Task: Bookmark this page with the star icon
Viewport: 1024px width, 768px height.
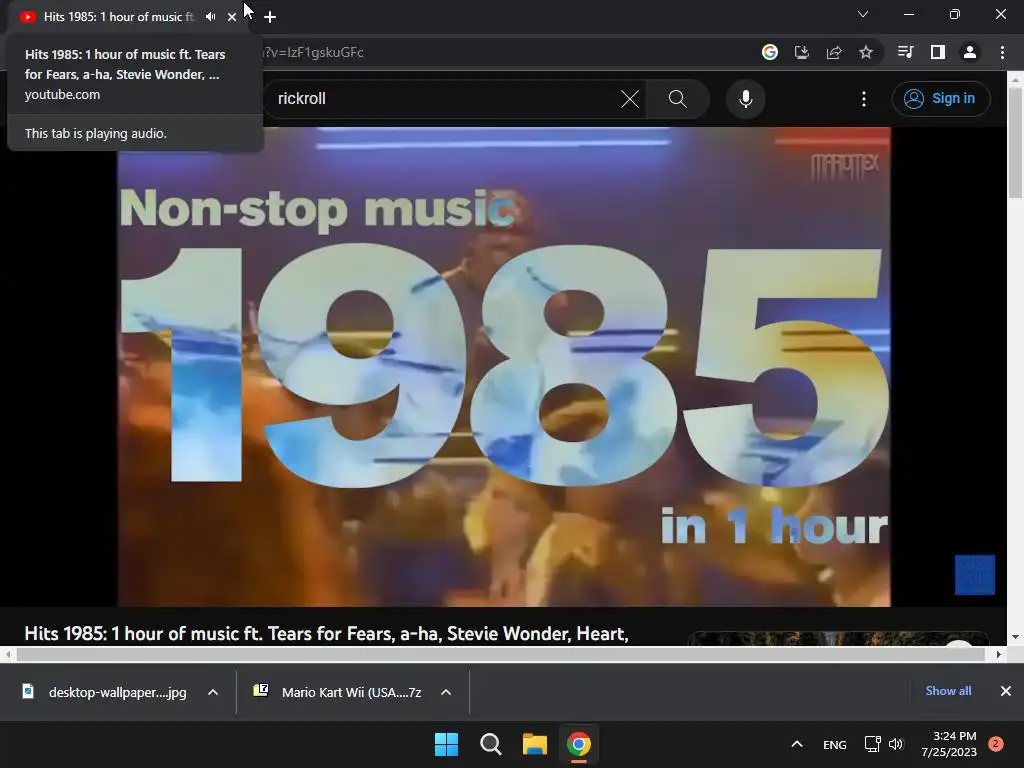Action: pos(866,52)
